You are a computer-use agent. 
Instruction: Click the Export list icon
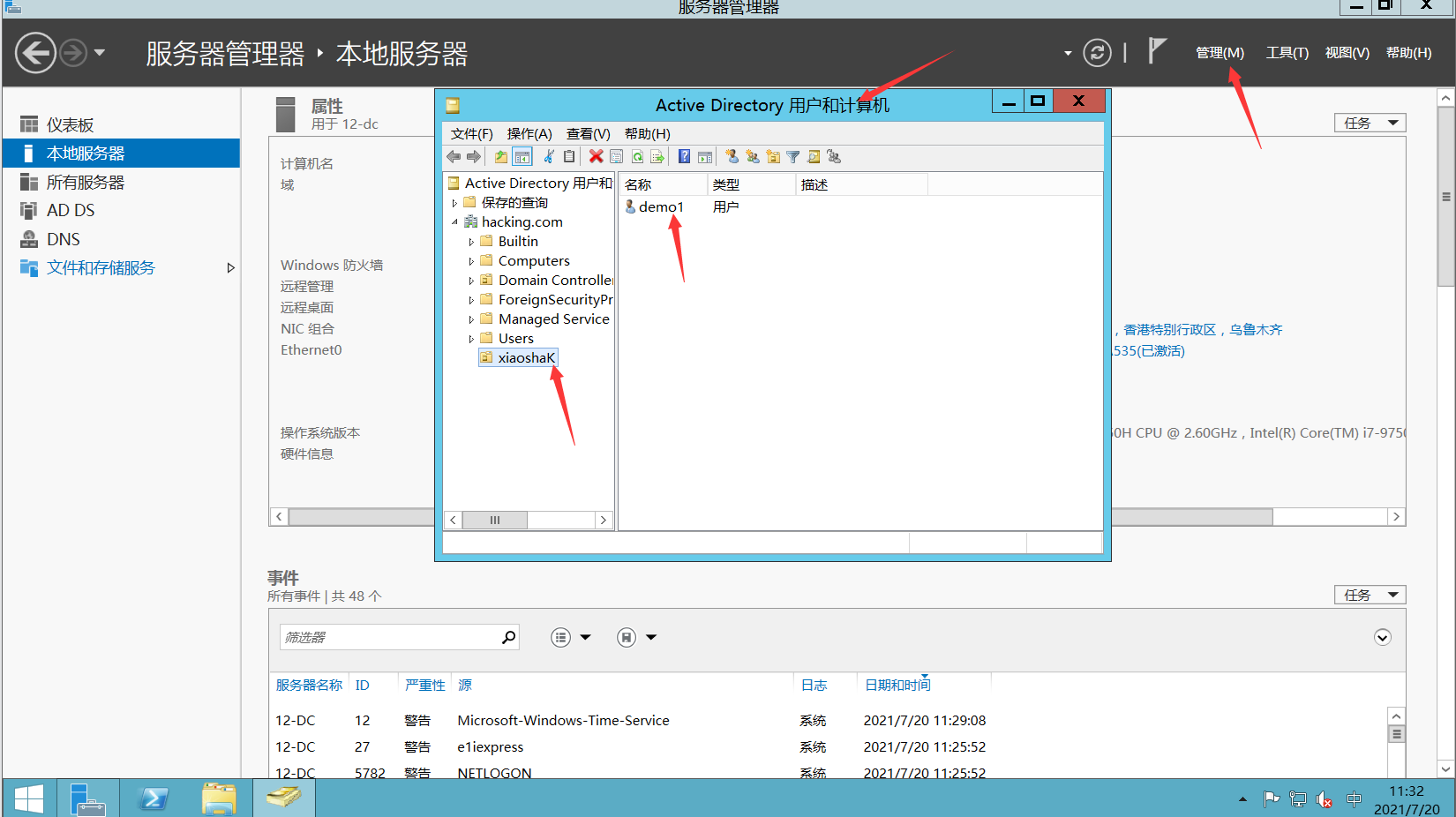(x=657, y=157)
